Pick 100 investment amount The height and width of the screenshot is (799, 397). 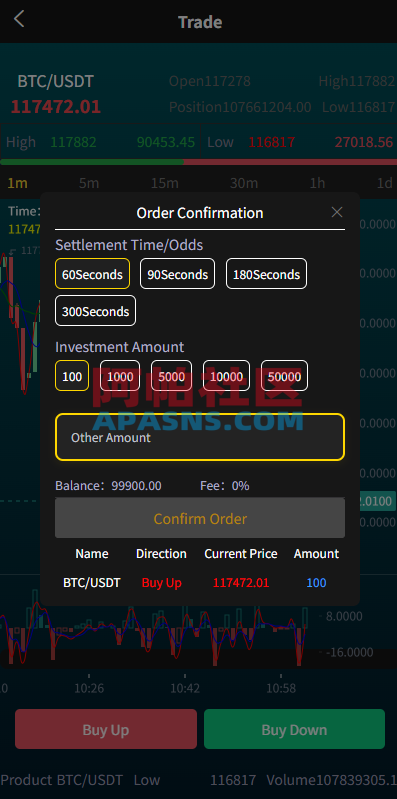(x=72, y=376)
